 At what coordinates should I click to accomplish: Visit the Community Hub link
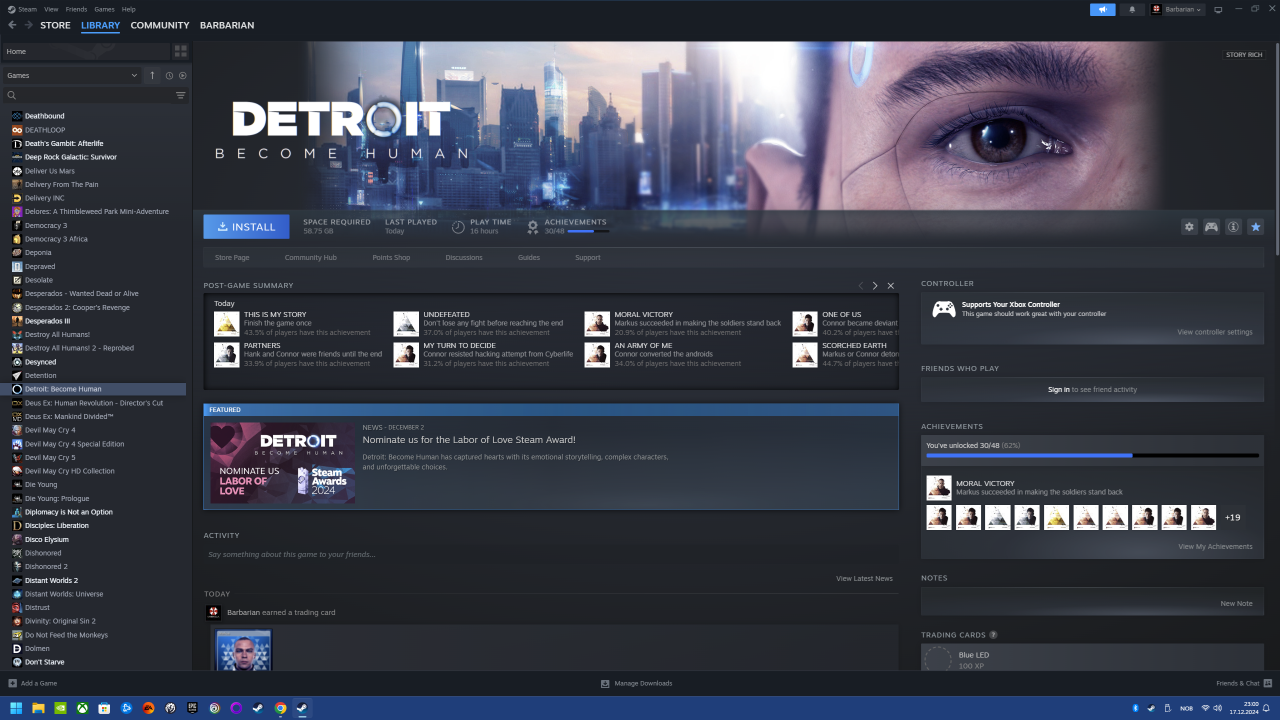310,258
